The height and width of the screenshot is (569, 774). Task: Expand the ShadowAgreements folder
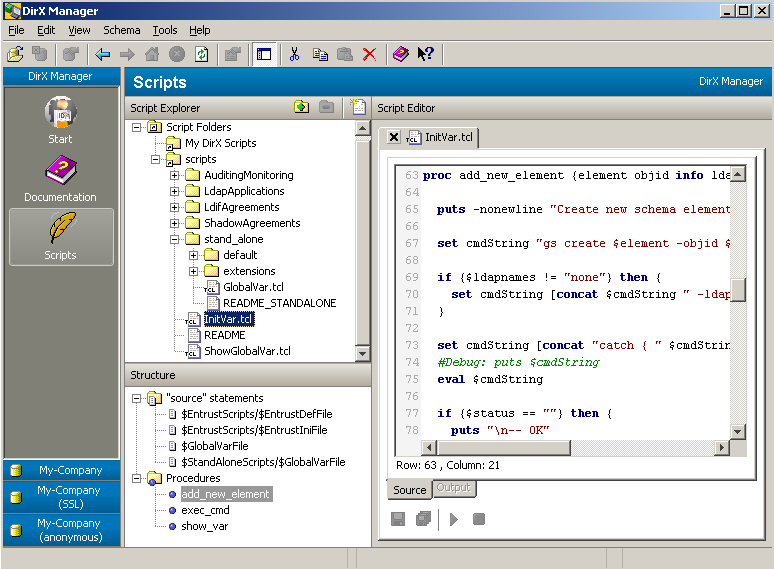tap(174, 223)
